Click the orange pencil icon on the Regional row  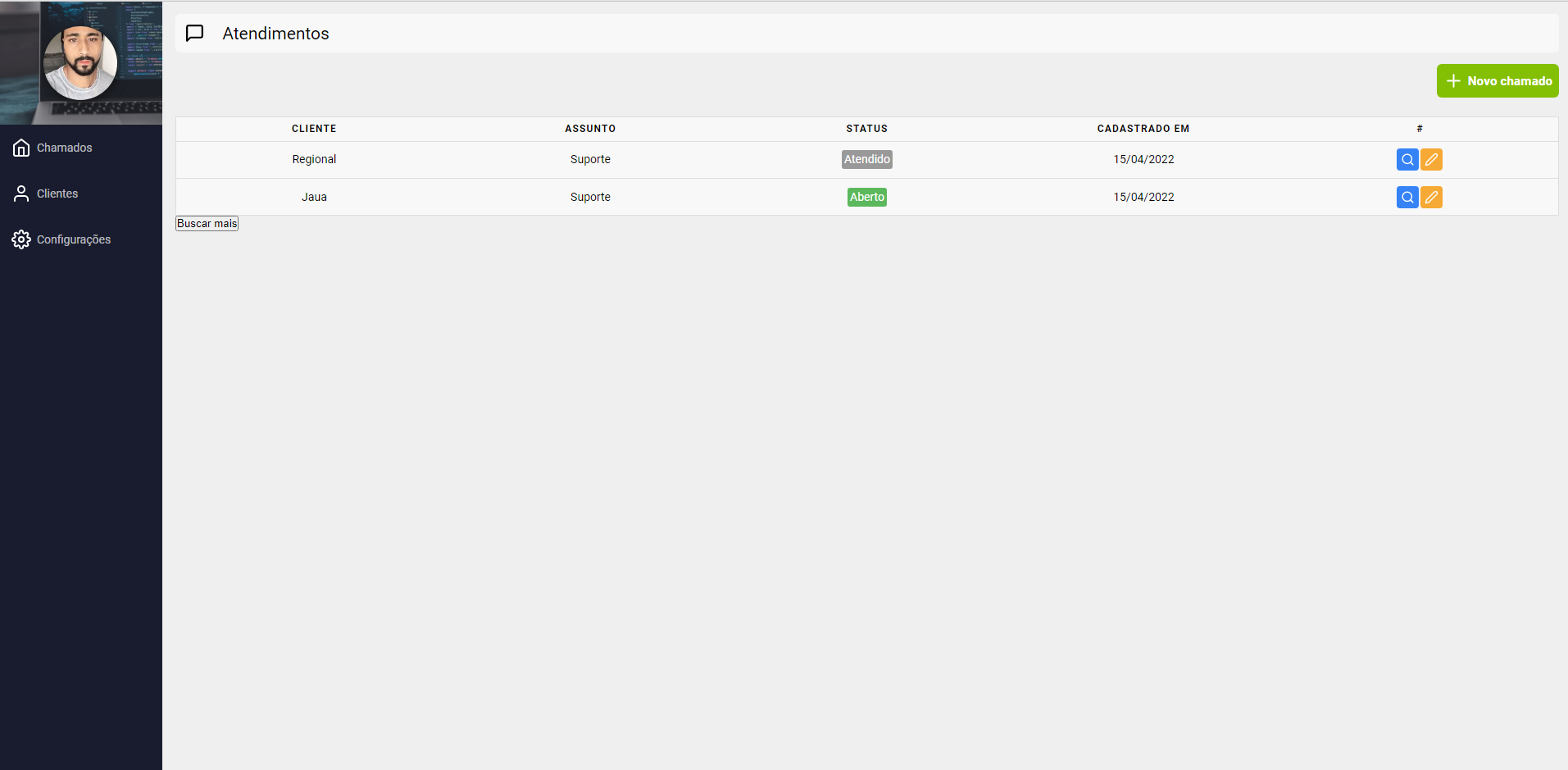(1430, 159)
